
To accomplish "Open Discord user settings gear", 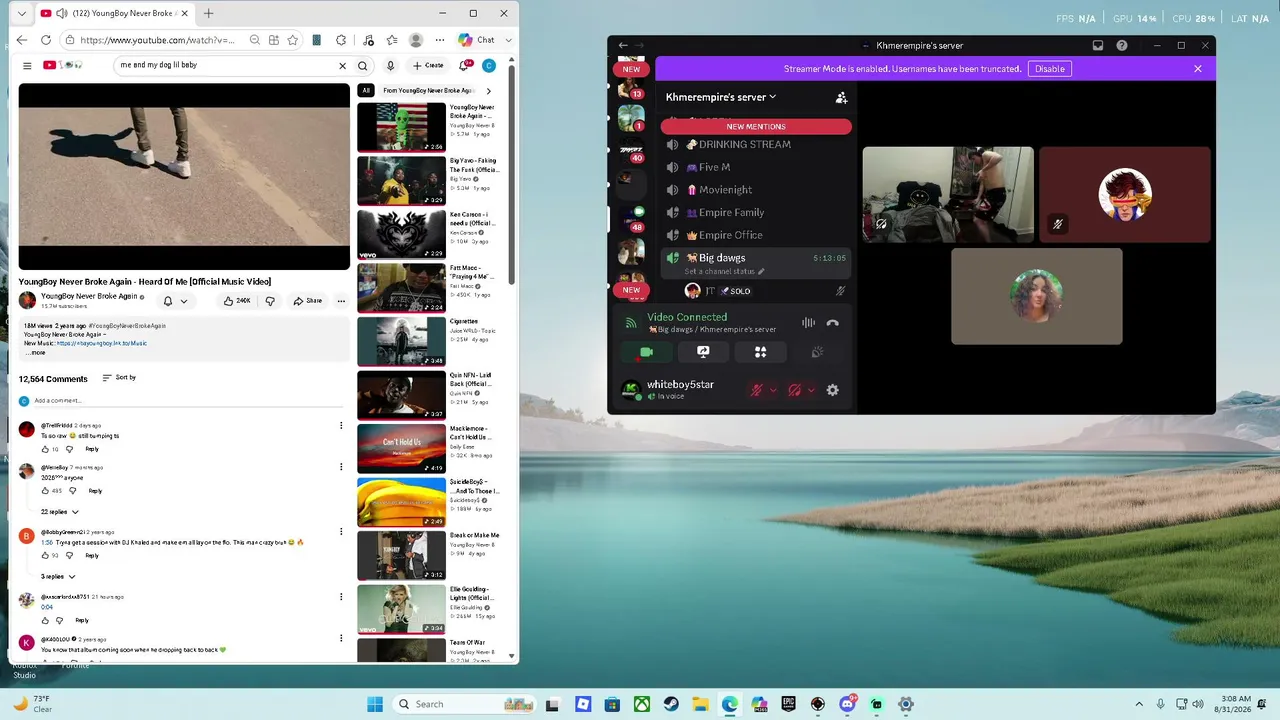I will point(832,390).
